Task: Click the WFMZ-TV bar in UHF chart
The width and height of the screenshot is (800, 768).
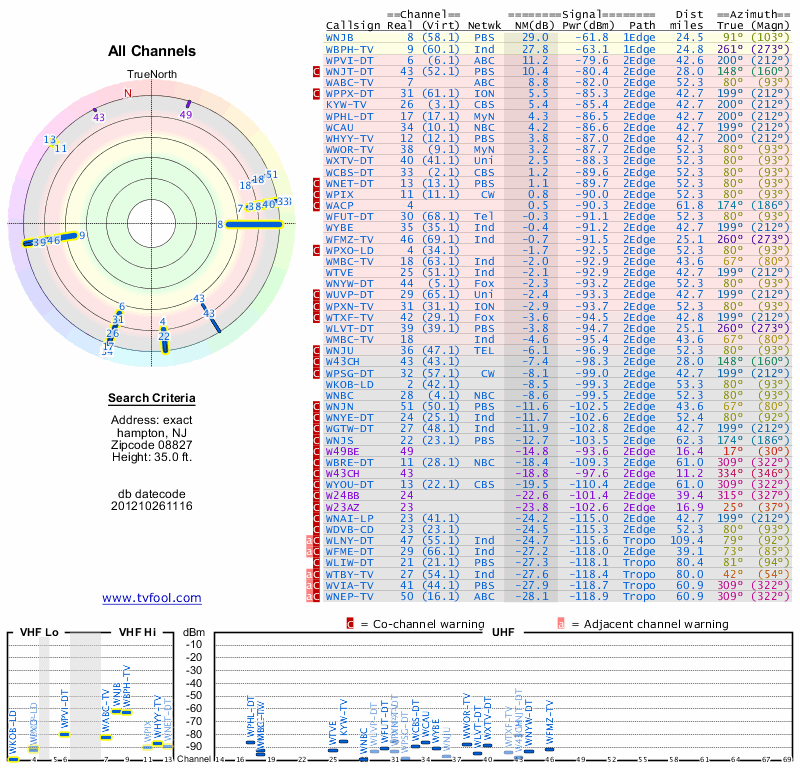Action: 549,748
